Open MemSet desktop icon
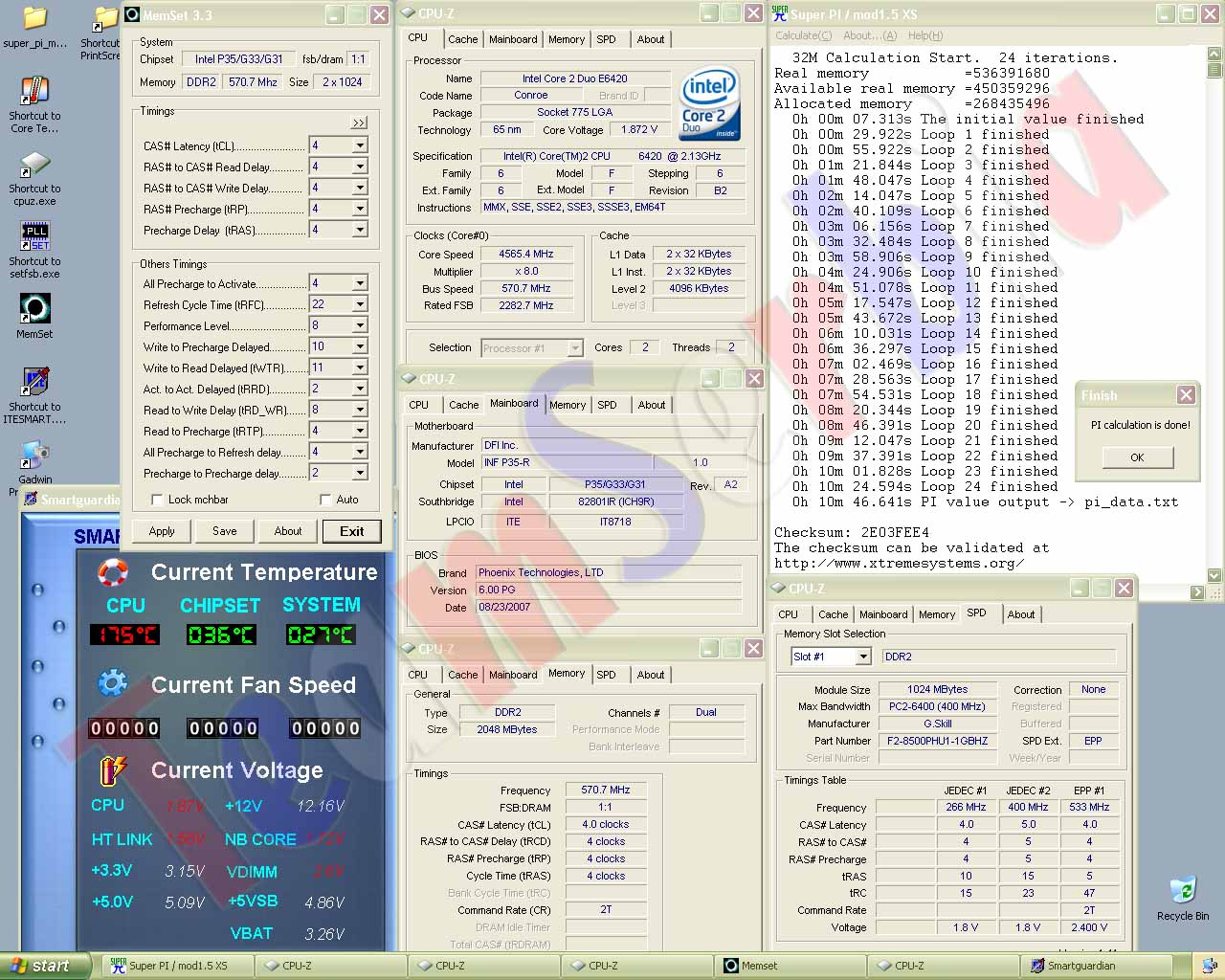This screenshot has height=980, width=1225. [34, 316]
